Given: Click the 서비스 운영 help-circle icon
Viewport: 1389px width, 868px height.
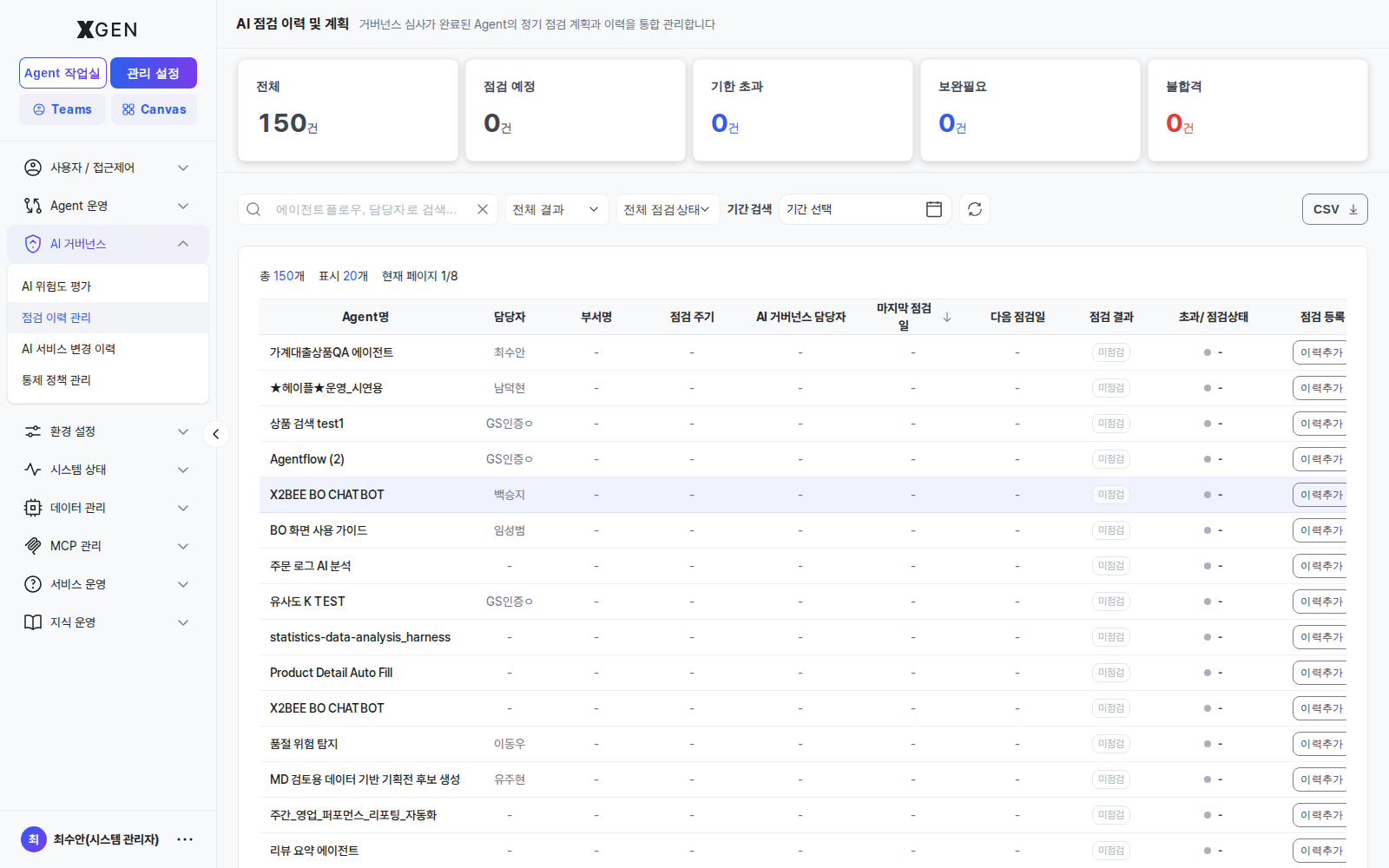Looking at the screenshot, I should (33, 584).
